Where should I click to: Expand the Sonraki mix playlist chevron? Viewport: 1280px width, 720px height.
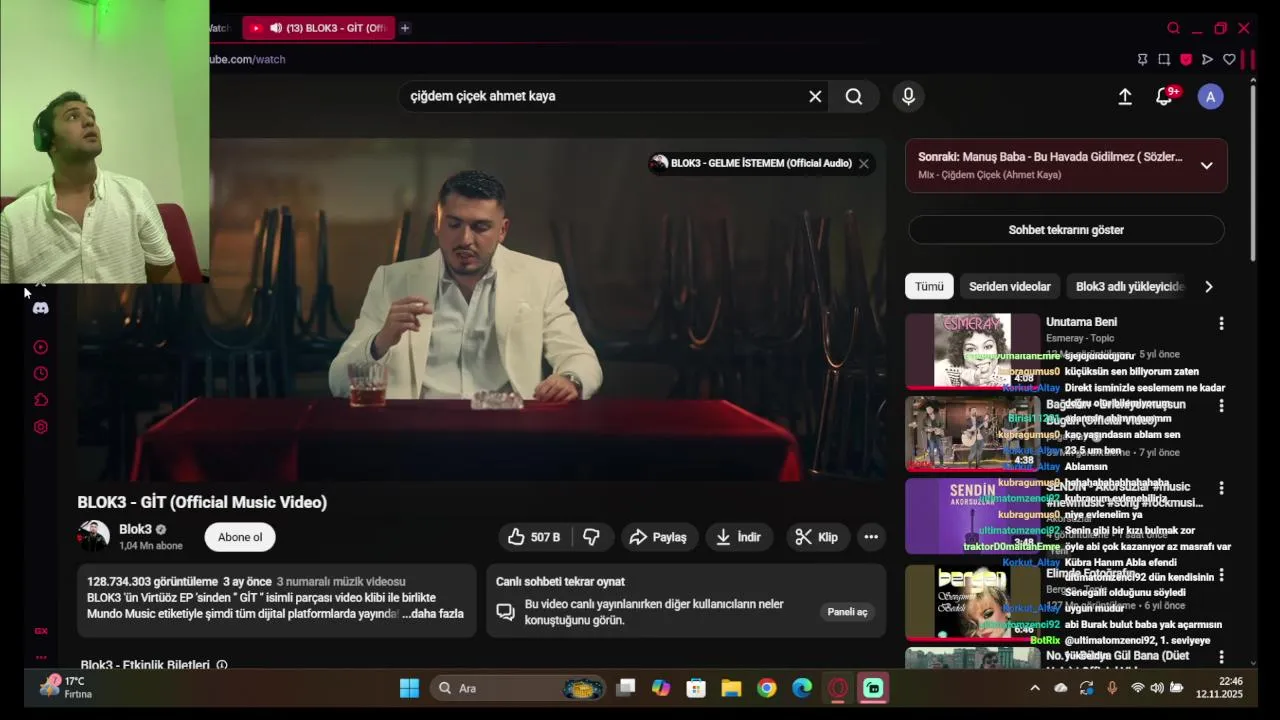[x=1206, y=165]
